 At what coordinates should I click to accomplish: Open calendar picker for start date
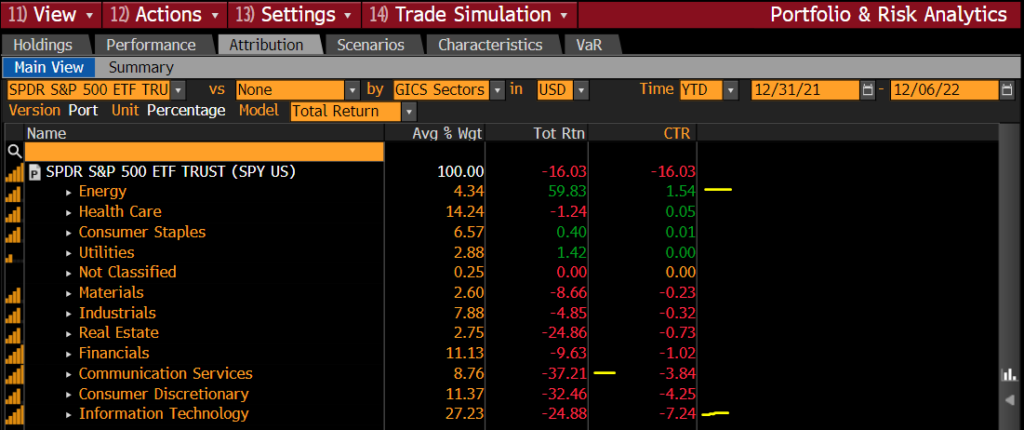(x=867, y=90)
